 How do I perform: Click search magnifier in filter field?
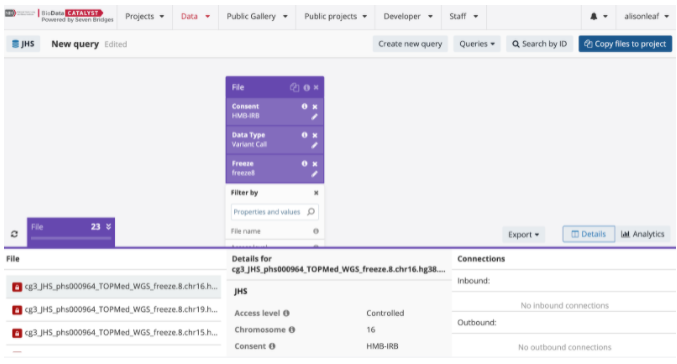pos(311,212)
